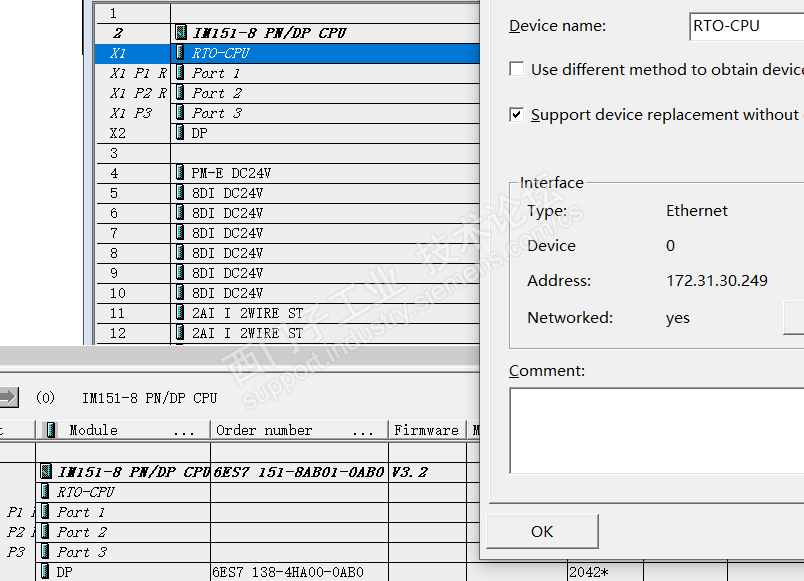Click the 8DI DC24V icon in slot 7

pos(180,233)
